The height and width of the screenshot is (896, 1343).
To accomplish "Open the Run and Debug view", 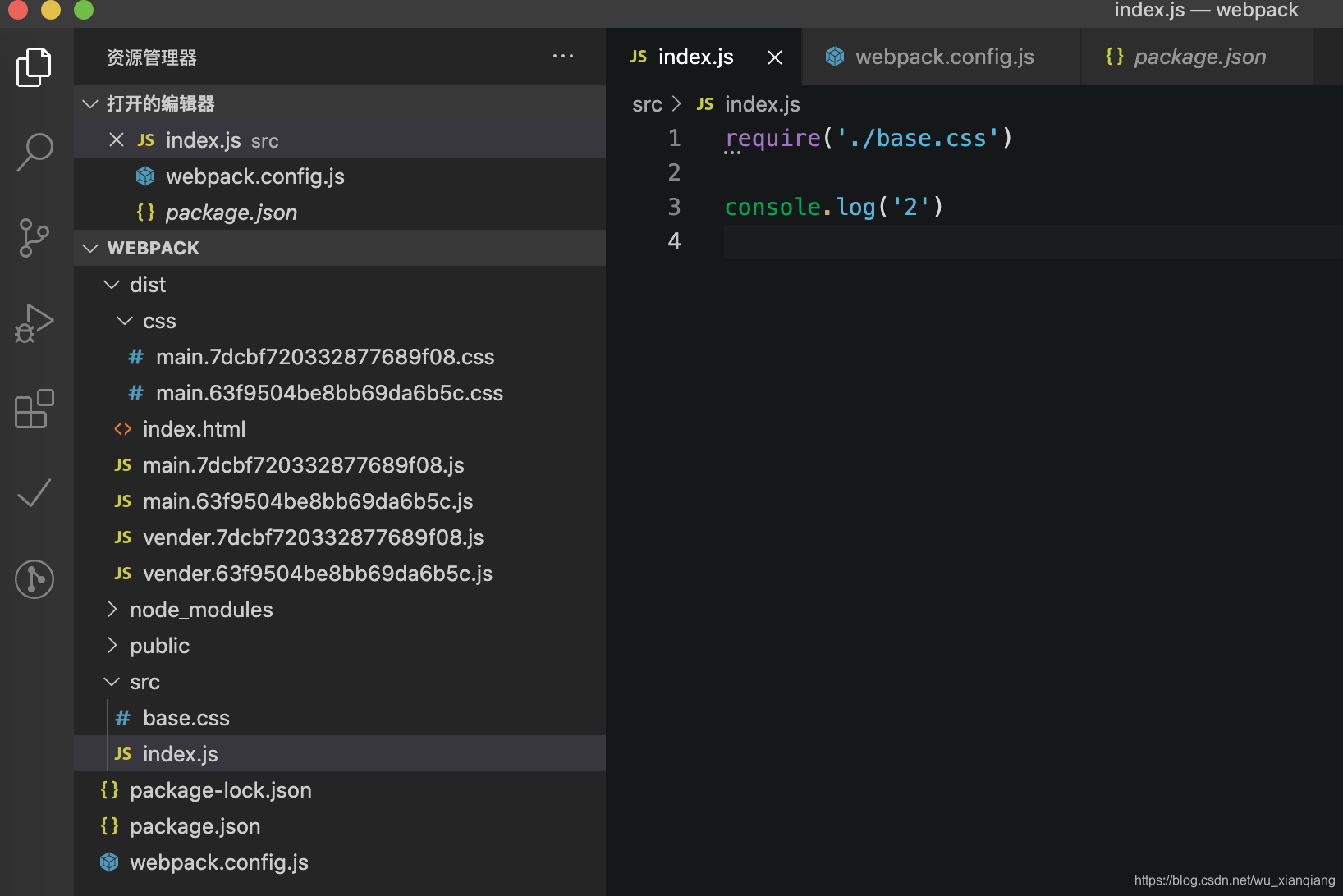I will [34, 323].
